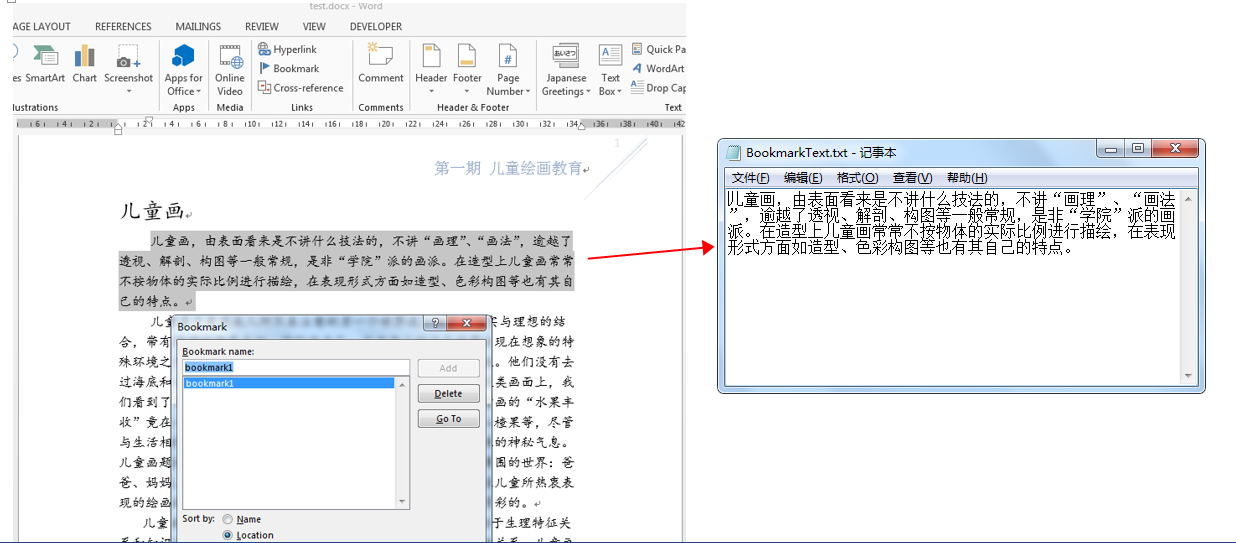The height and width of the screenshot is (543, 1236).
Task: Click Notepad scrollbar down arrow
Action: (x=1188, y=376)
